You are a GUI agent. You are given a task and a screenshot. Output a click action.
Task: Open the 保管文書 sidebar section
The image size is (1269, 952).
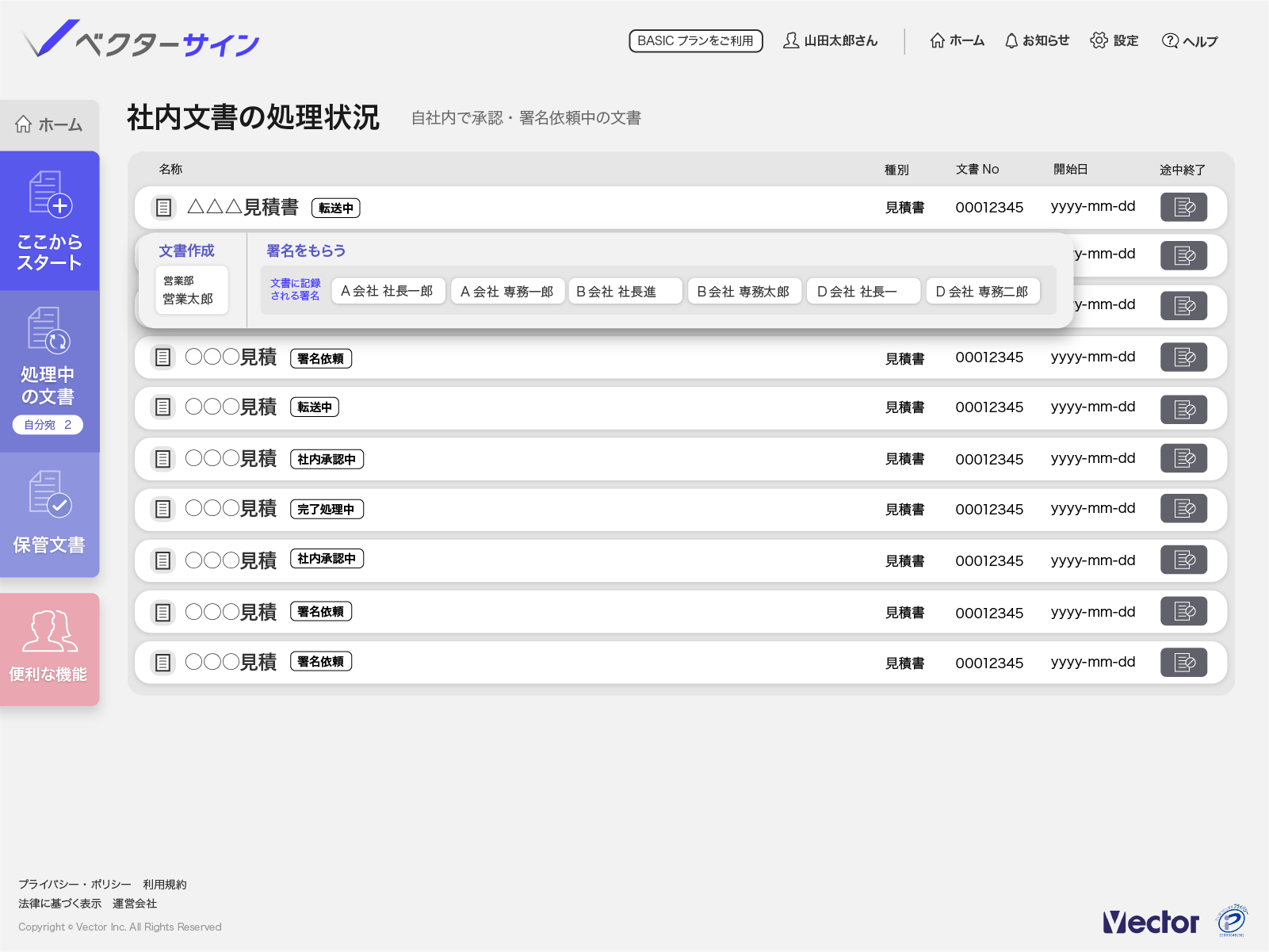pos(49,514)
